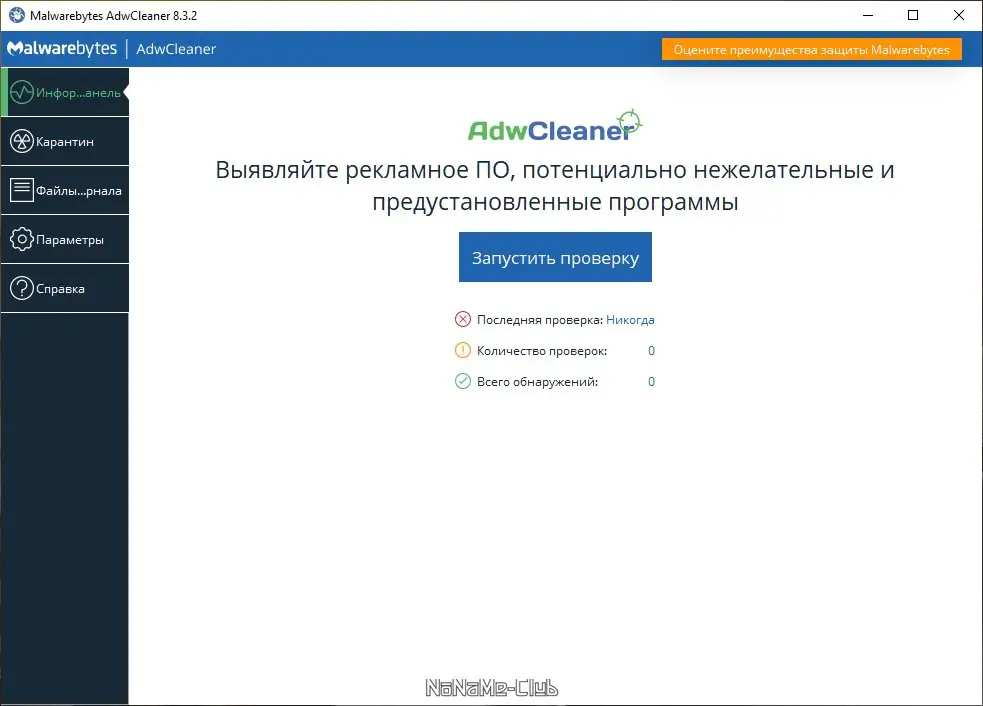
Task: Click the pulse icon beside Инфор...анель
Action: (x=22, y=92)
